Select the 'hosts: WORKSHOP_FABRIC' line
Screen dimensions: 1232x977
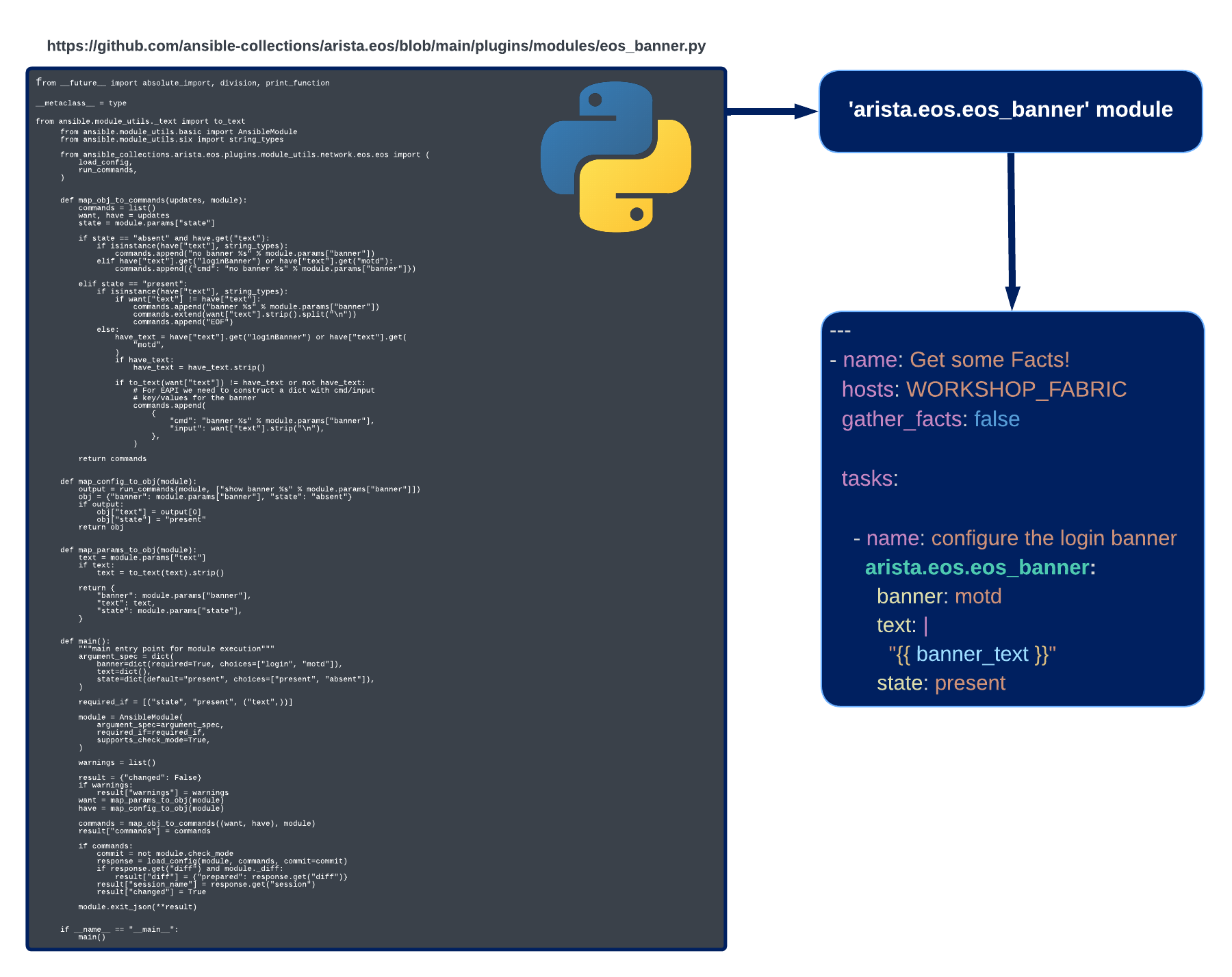(x=984, y=389)
